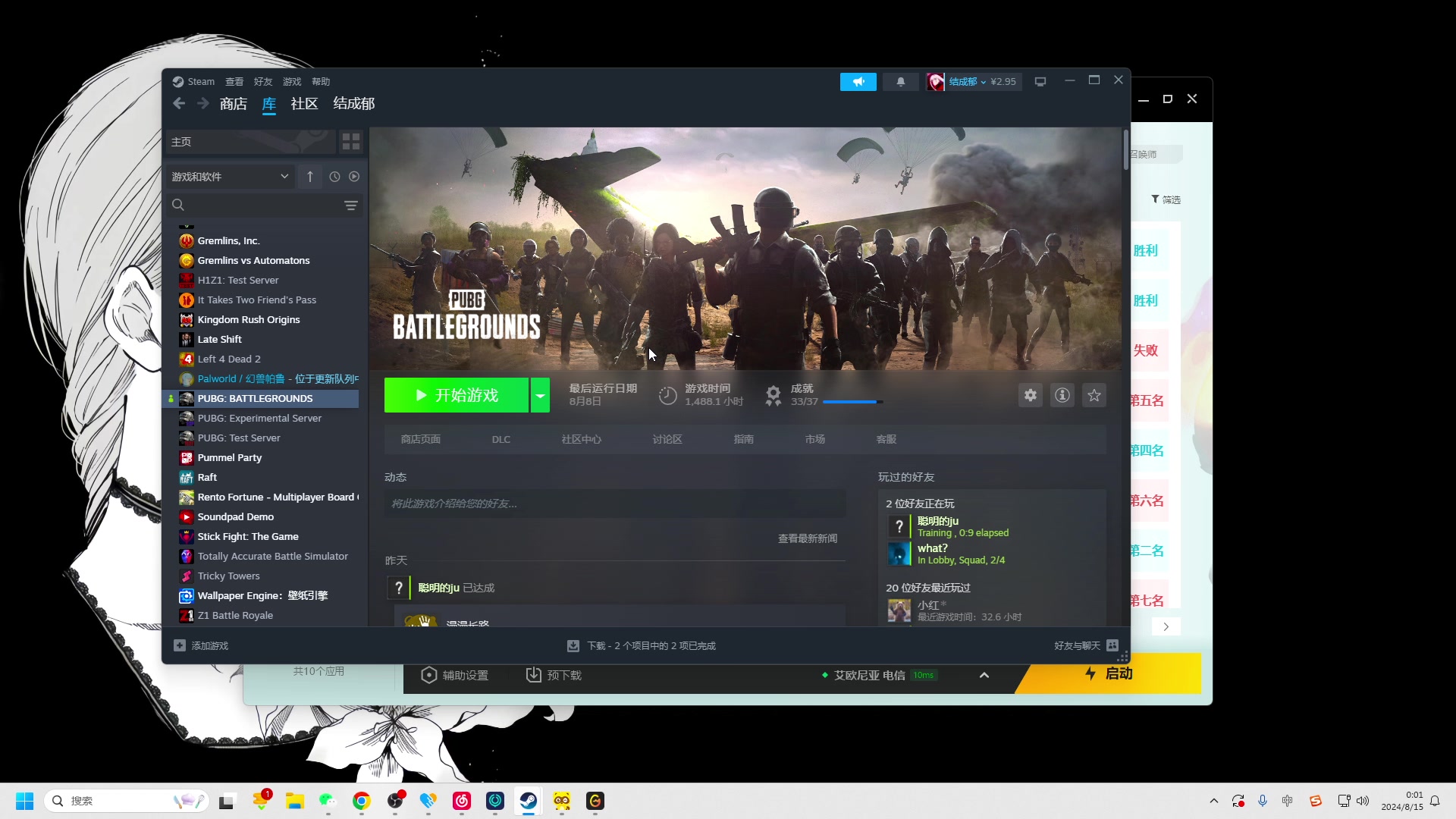The image size is (1456, 819).
Task: Open the games and software dropdown
Action: tap(230, 177)
